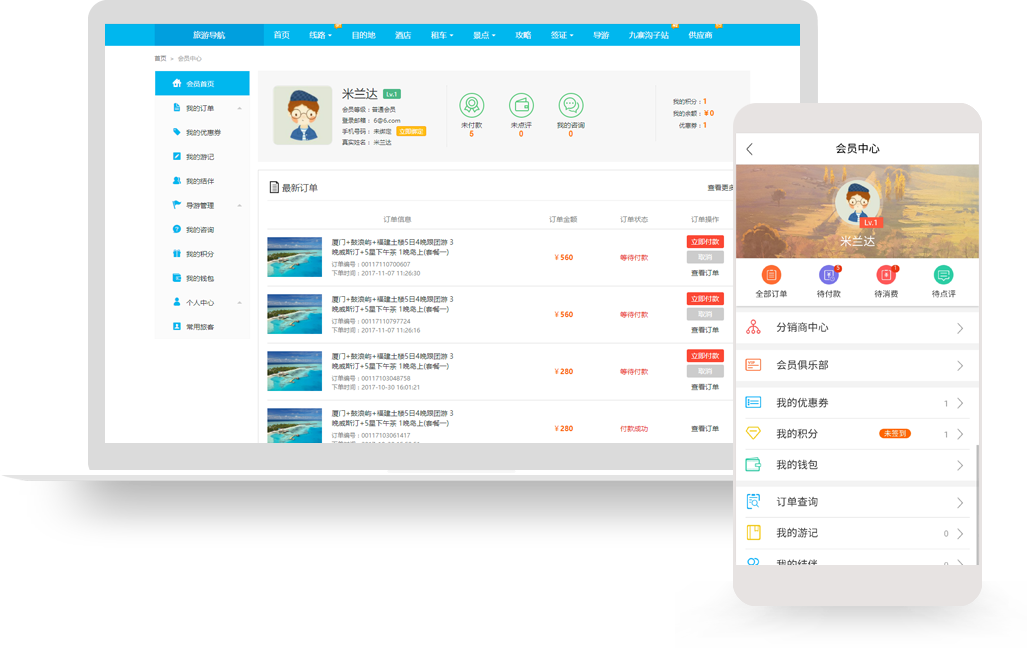
Task: Select 我的优惠券 in the left sidebar
Action: 203,132
